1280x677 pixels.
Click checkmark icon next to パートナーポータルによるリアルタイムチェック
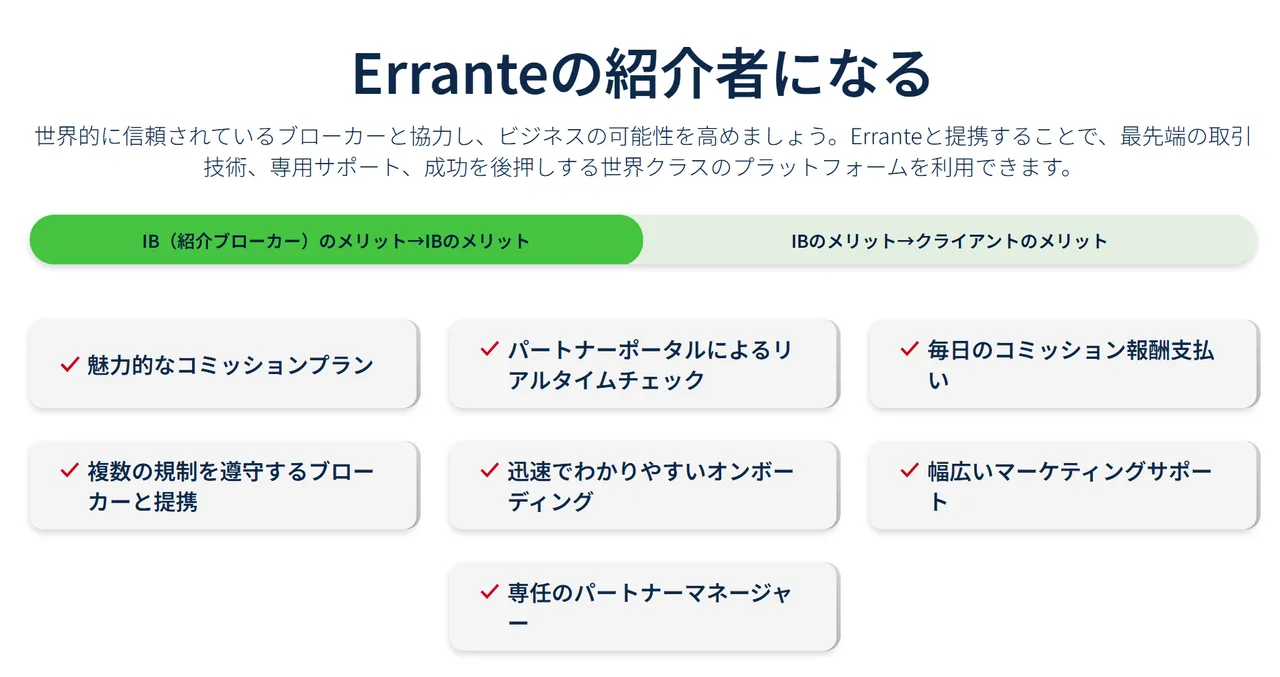point(489,349)
